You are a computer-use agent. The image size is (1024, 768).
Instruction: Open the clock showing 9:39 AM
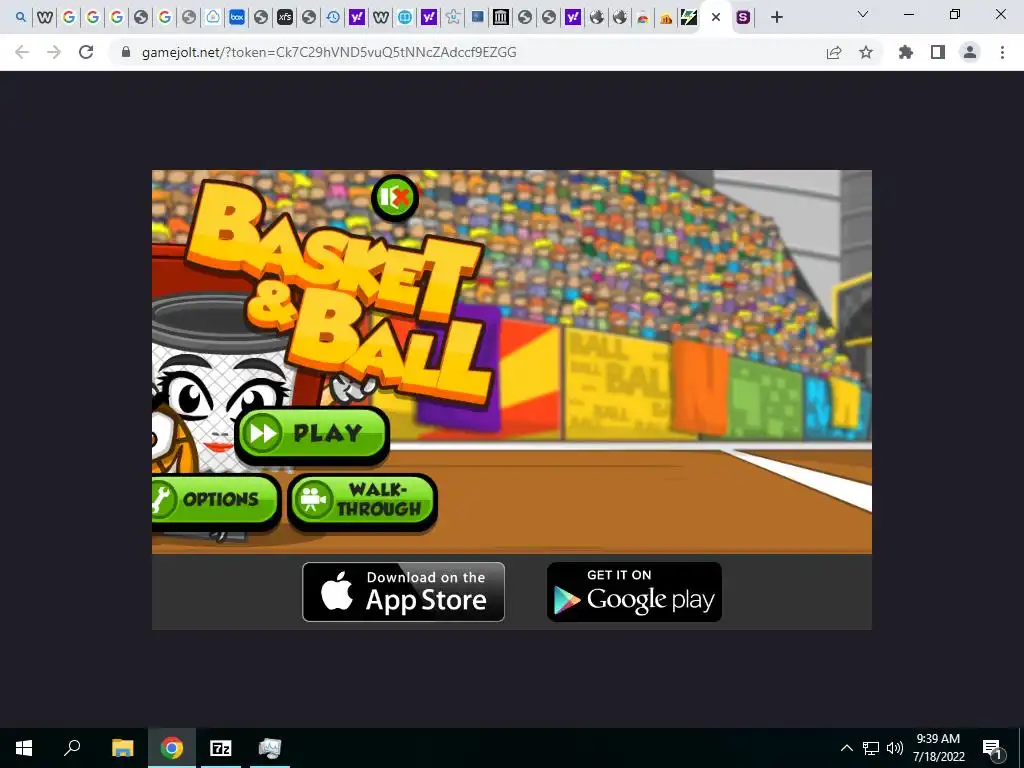[938, 748]
